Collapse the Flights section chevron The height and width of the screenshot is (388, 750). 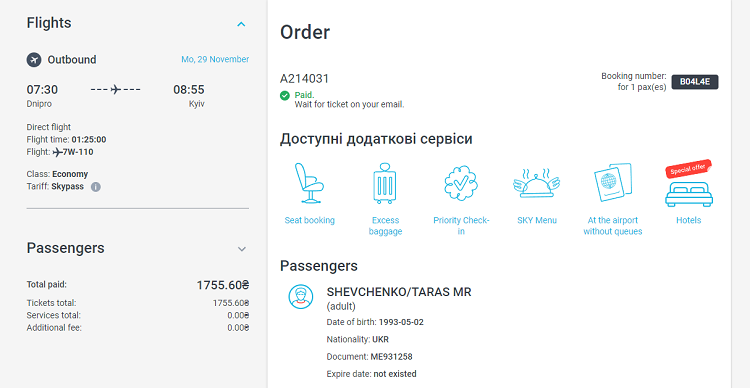(x=242, y=24)
